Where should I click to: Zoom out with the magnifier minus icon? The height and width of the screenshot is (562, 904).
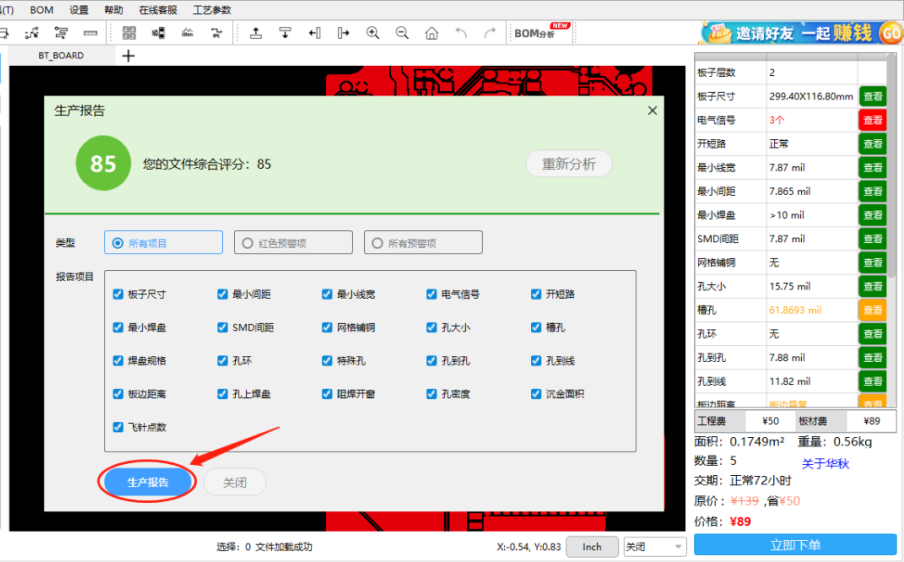tap(402, 33)
